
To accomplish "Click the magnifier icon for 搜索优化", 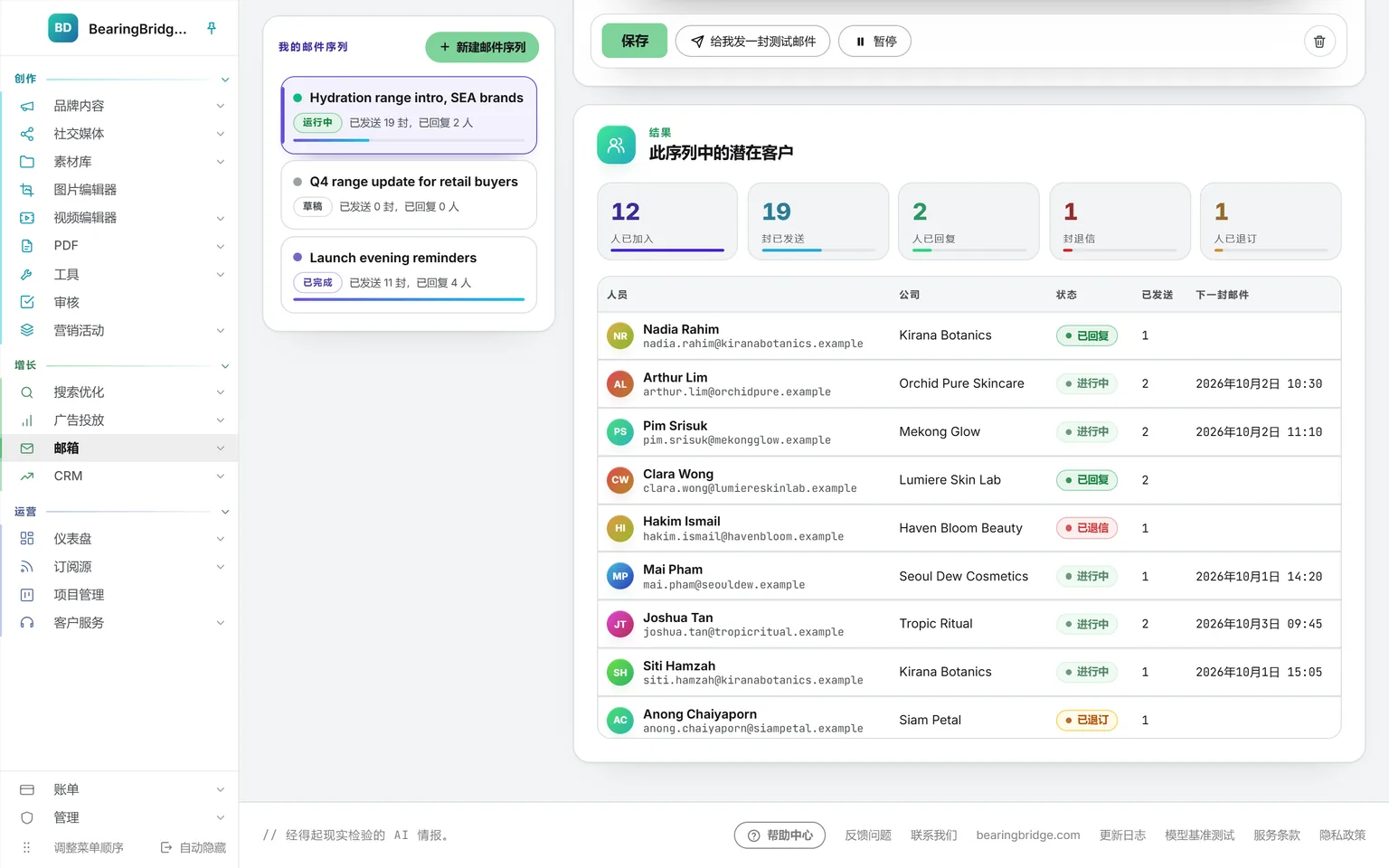I will coord(27,392).
